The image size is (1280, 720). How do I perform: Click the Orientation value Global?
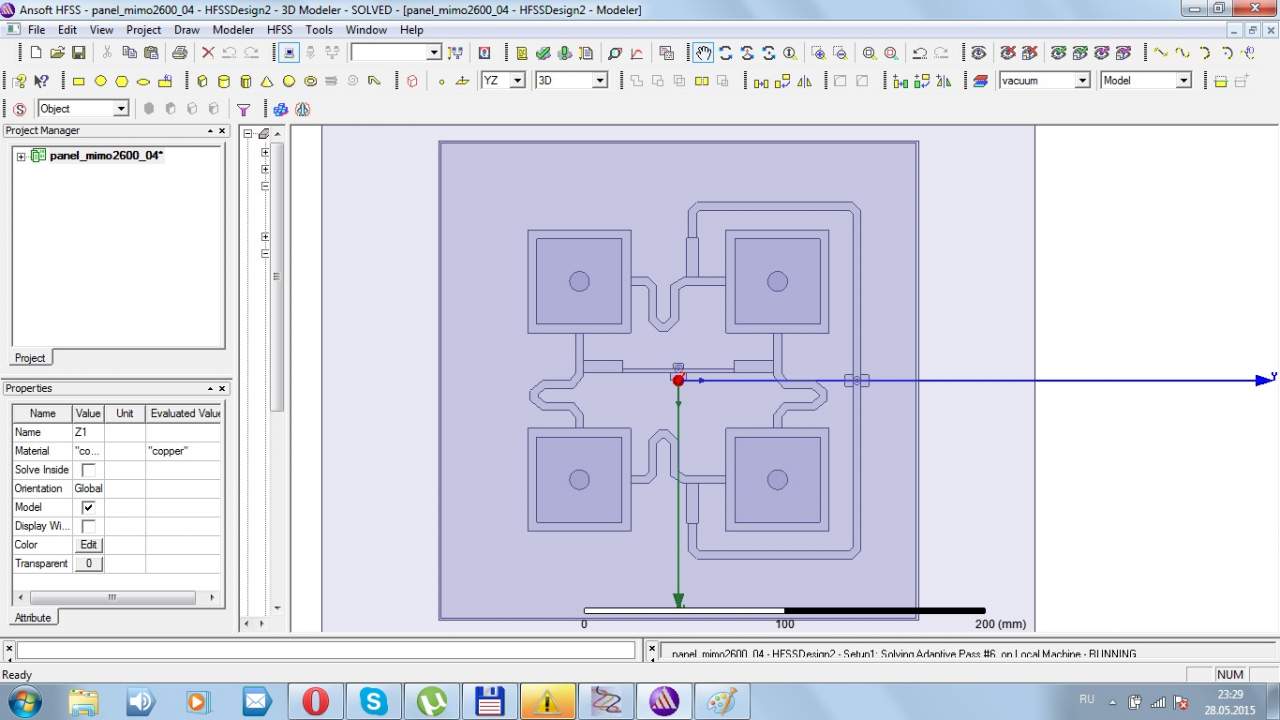pyautogui.click(x=88, y=489)
